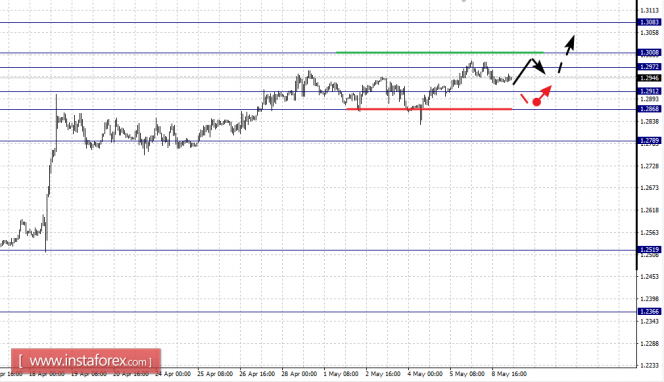Select the red horizontal support line
Image resolution: width=664 pixels, height=382 pixels.
click(429, 109)
